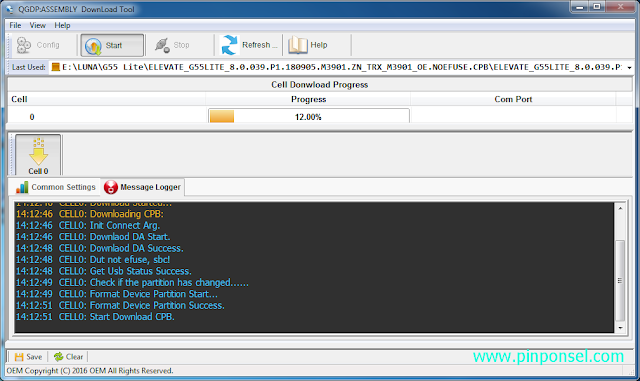Expand the Last Used path dropdown

pyautogui.click(x=629, y=67)
